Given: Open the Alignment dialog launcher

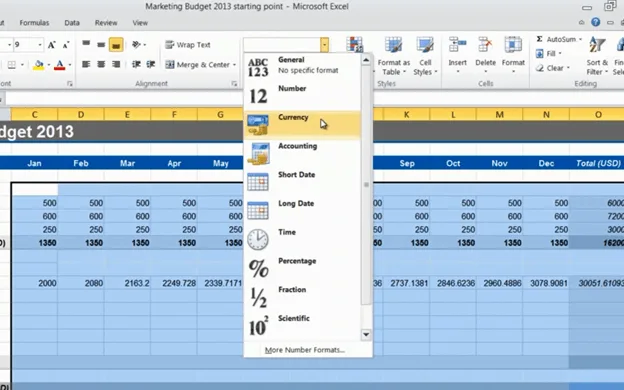Looking at the screenshot, I should pyautogui.click(x=234, y=84).
